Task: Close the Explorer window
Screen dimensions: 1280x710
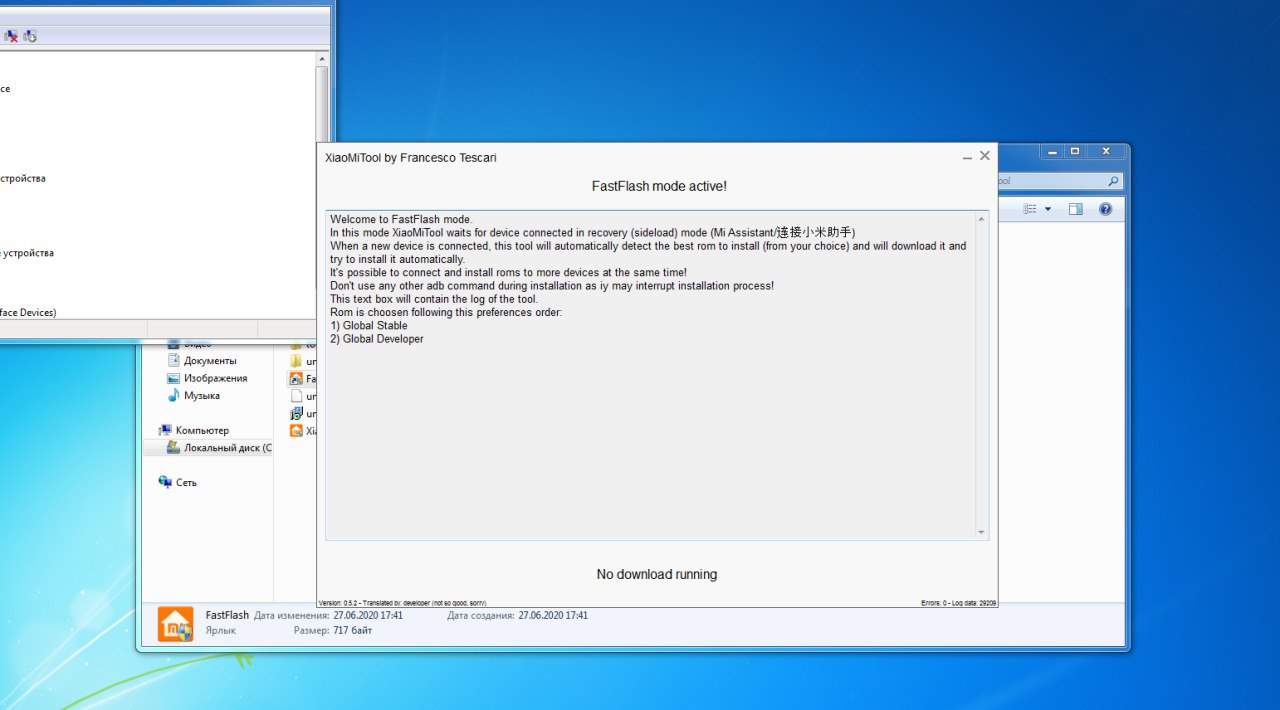Action: point(1106,151)
